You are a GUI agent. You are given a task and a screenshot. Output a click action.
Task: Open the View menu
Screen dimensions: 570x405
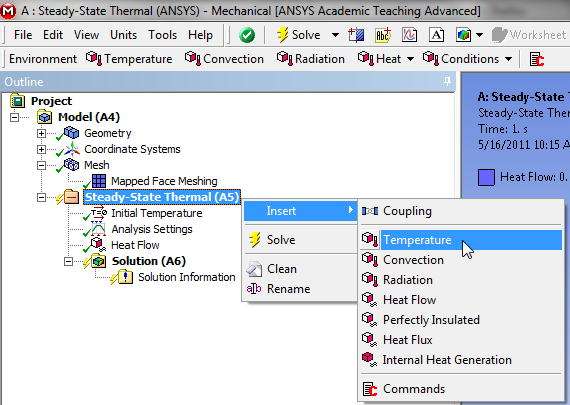[86, 35]
